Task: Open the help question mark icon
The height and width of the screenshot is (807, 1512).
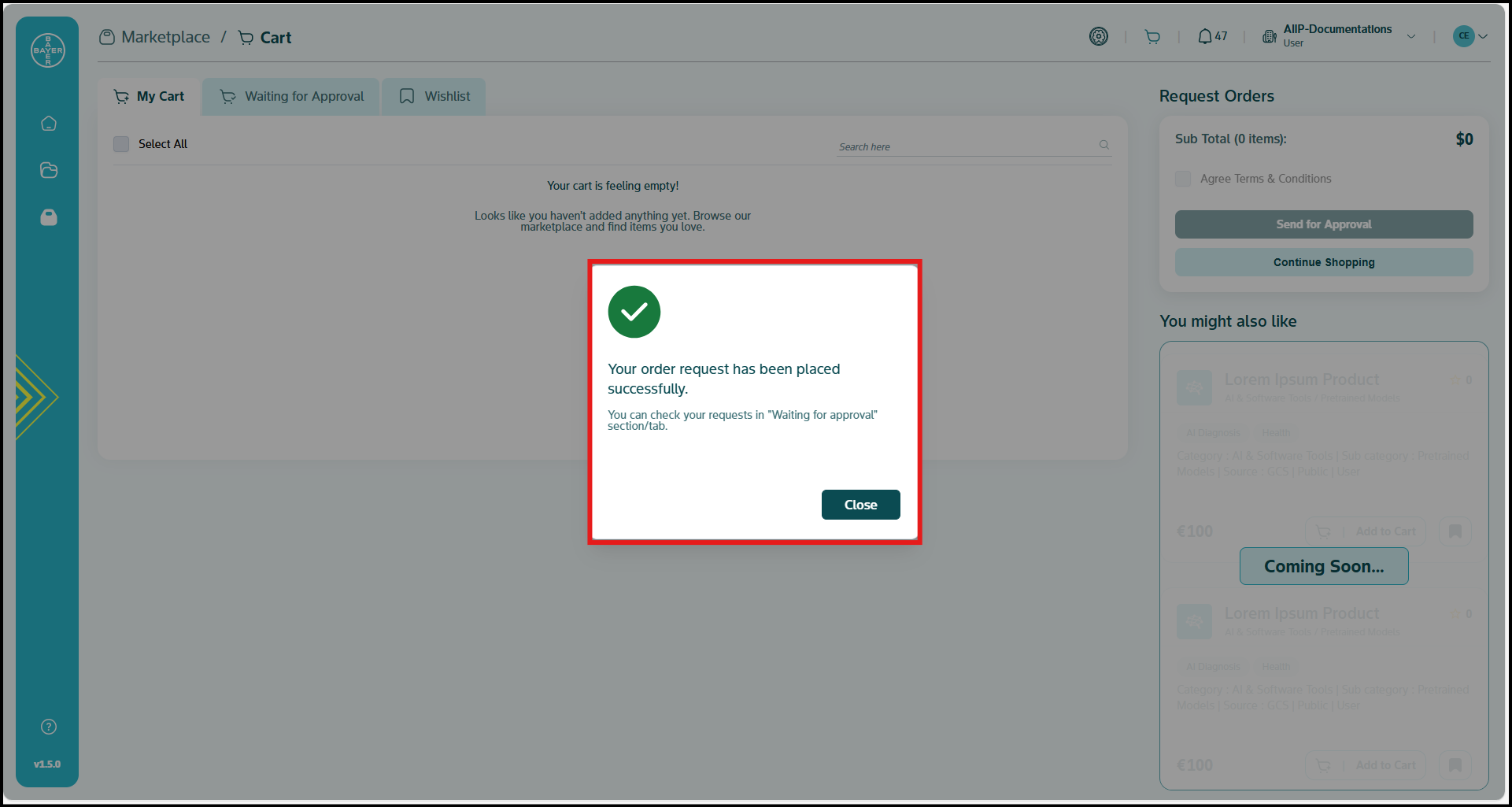Action: (49, 727)
